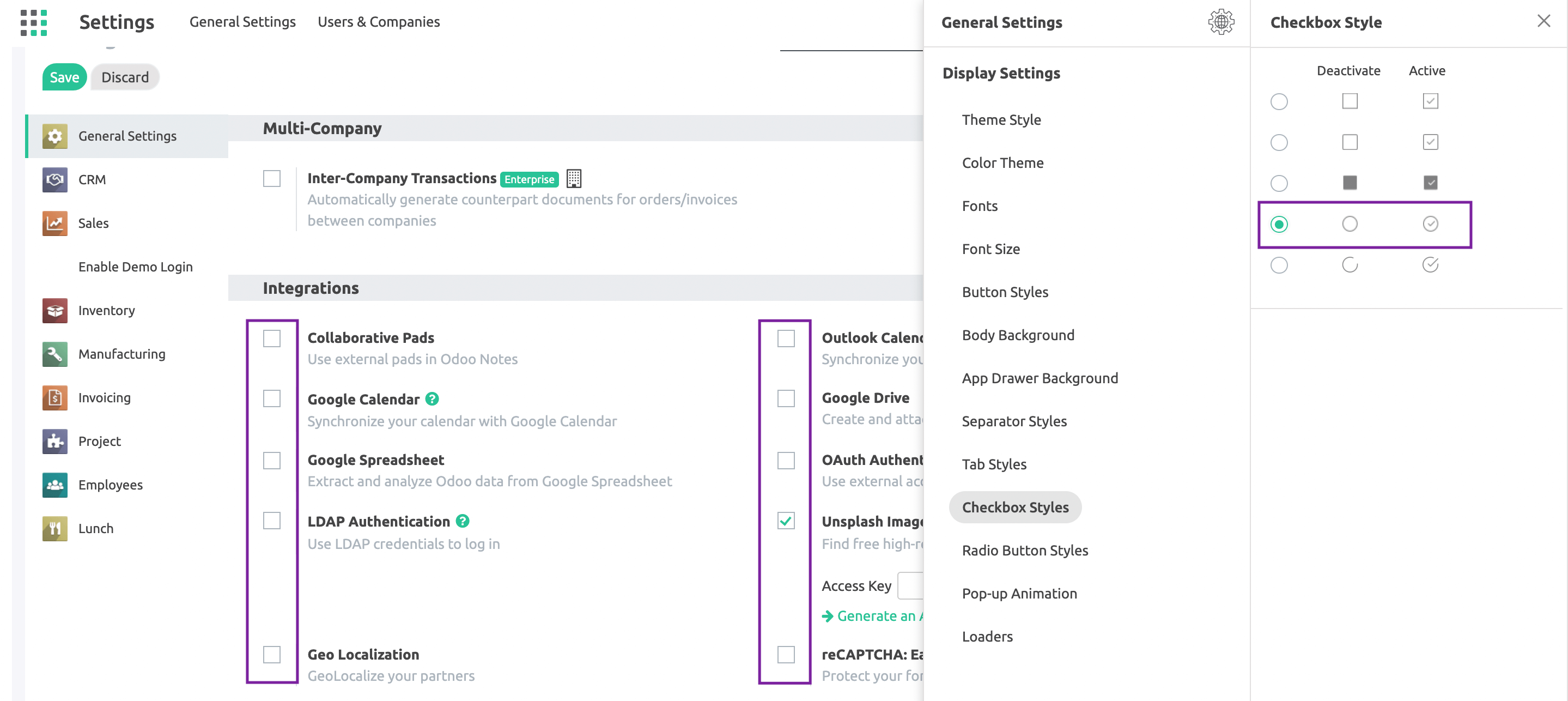Image resolution: width=1568 pixels, height=701 pixels.
Task: Click the Manufacturing wrench icon
Action: pos(55,354)
